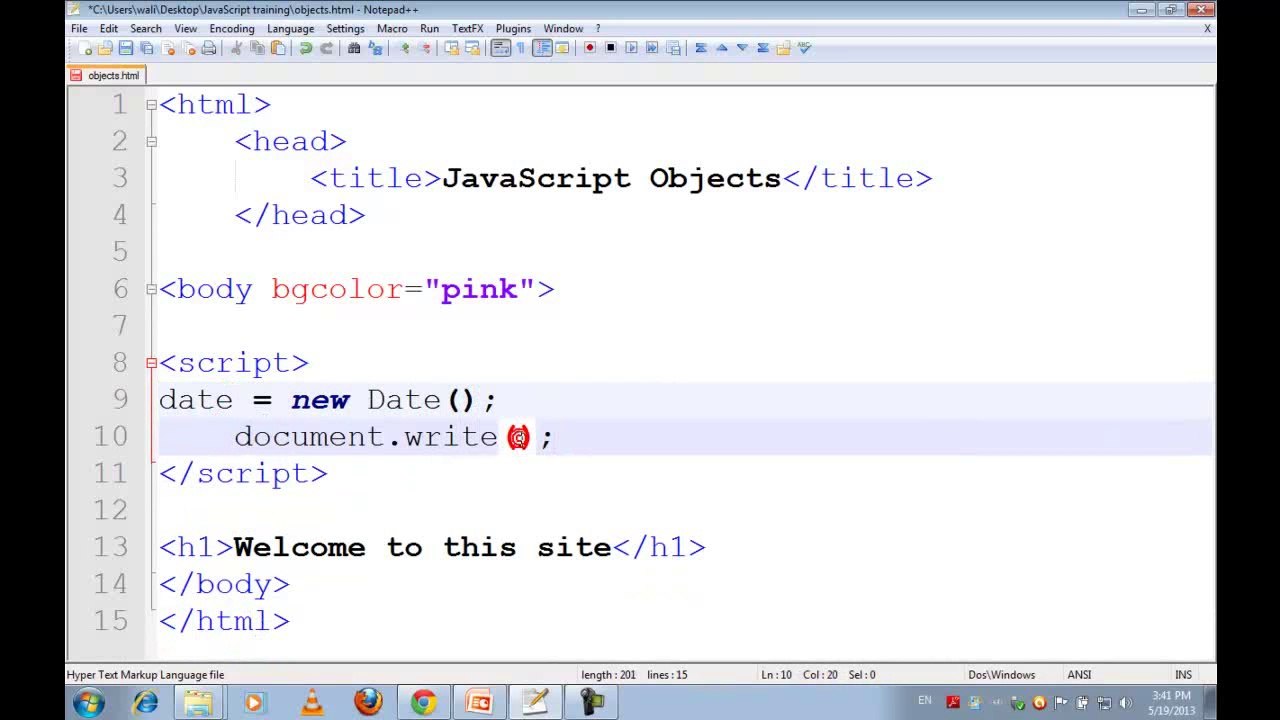Open the TextFX menu

coord(467,28)
